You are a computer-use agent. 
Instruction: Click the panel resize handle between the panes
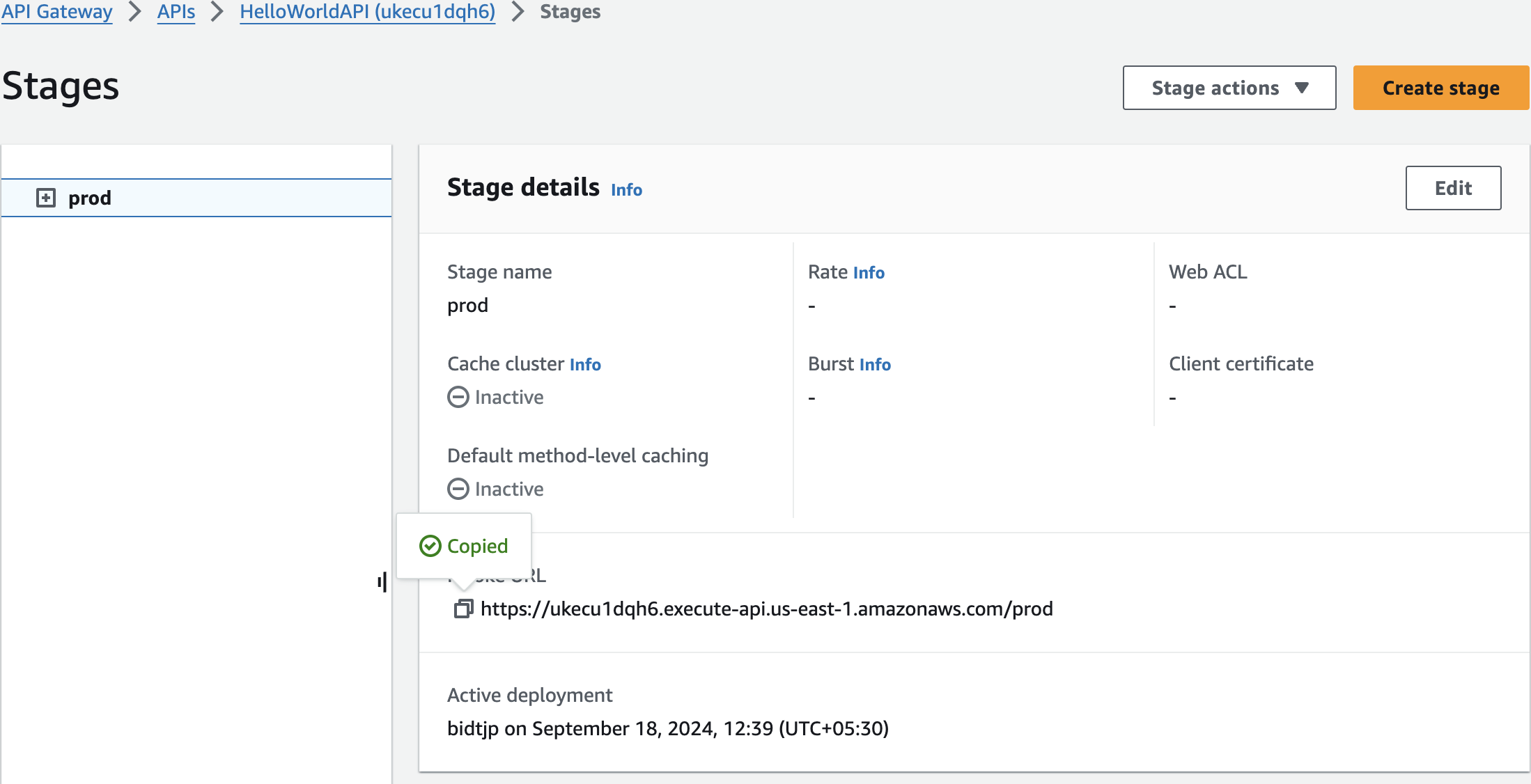click(x=382, y=582)
